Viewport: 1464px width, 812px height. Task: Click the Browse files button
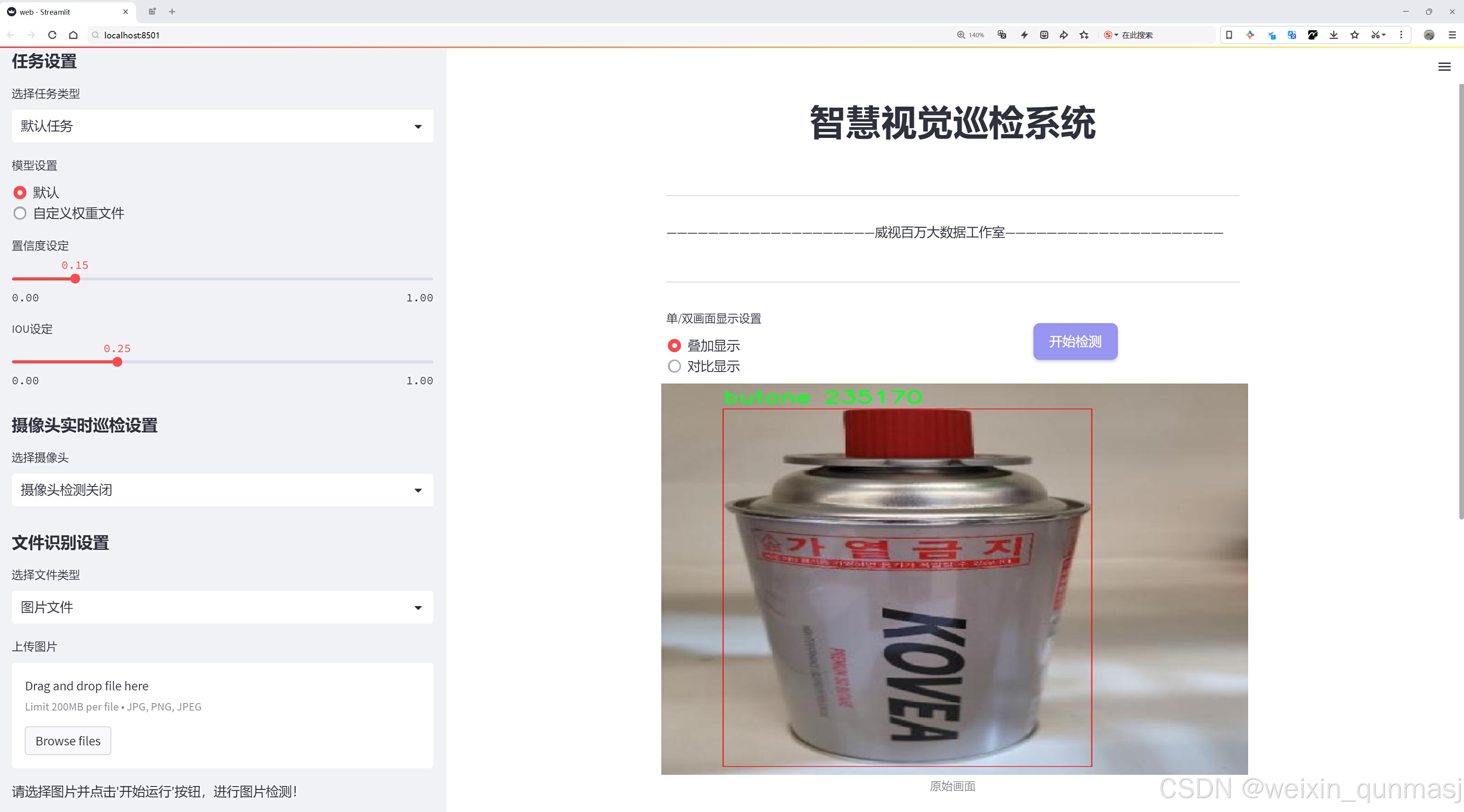68,741
